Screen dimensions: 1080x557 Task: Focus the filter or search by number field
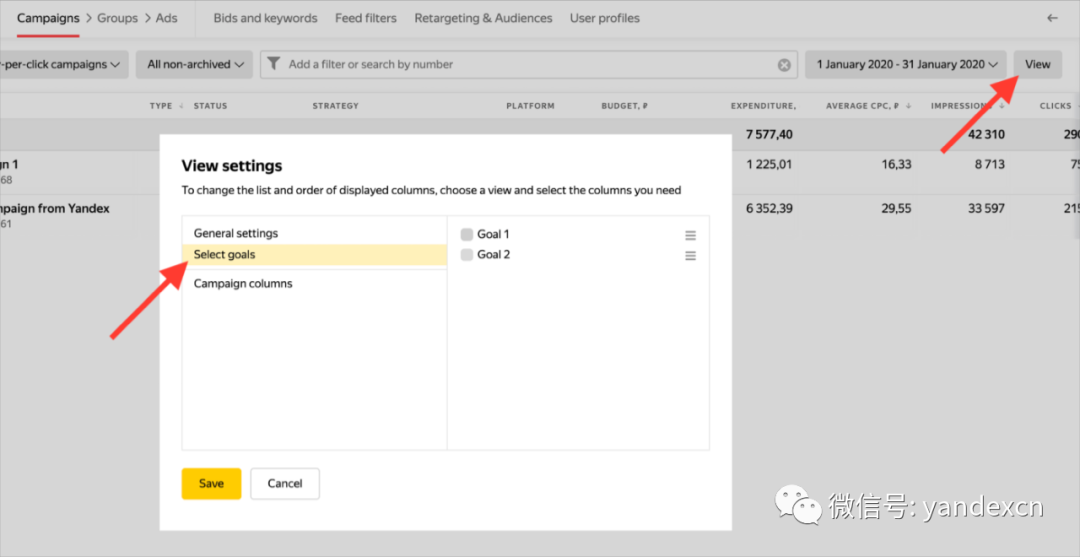pos(528,64)
